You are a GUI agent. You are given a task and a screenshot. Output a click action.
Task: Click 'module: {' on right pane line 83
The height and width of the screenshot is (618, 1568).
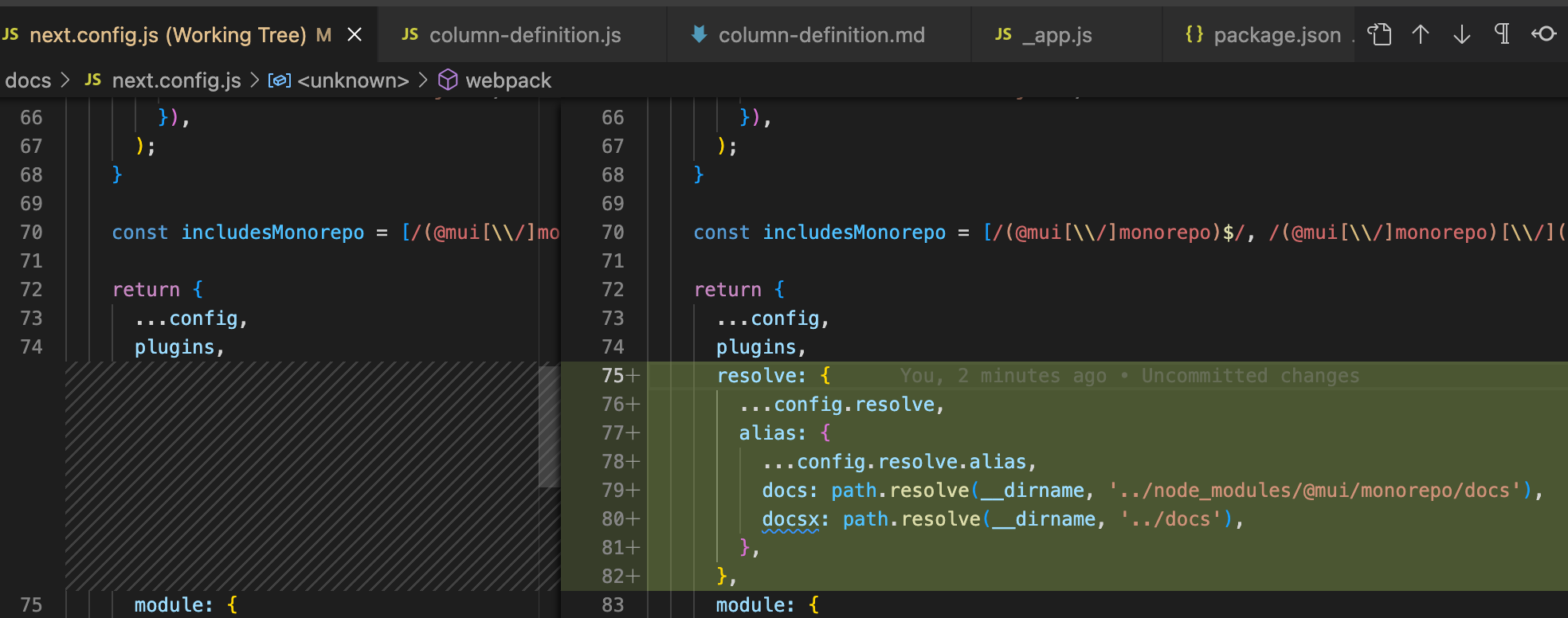tap(767, 605)
